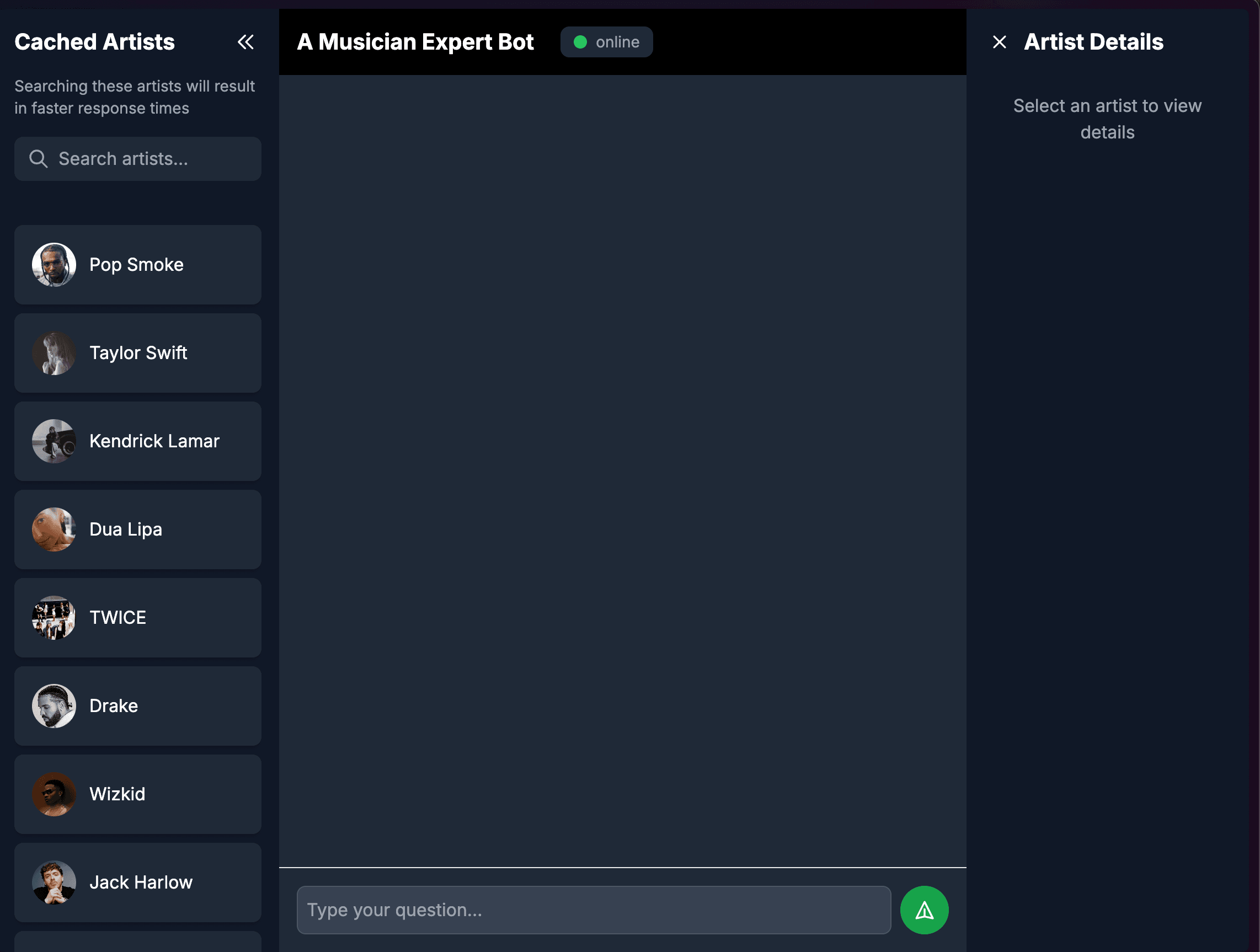Click Jack Harlow's avatar thumbnail

(x=54, y=883)
